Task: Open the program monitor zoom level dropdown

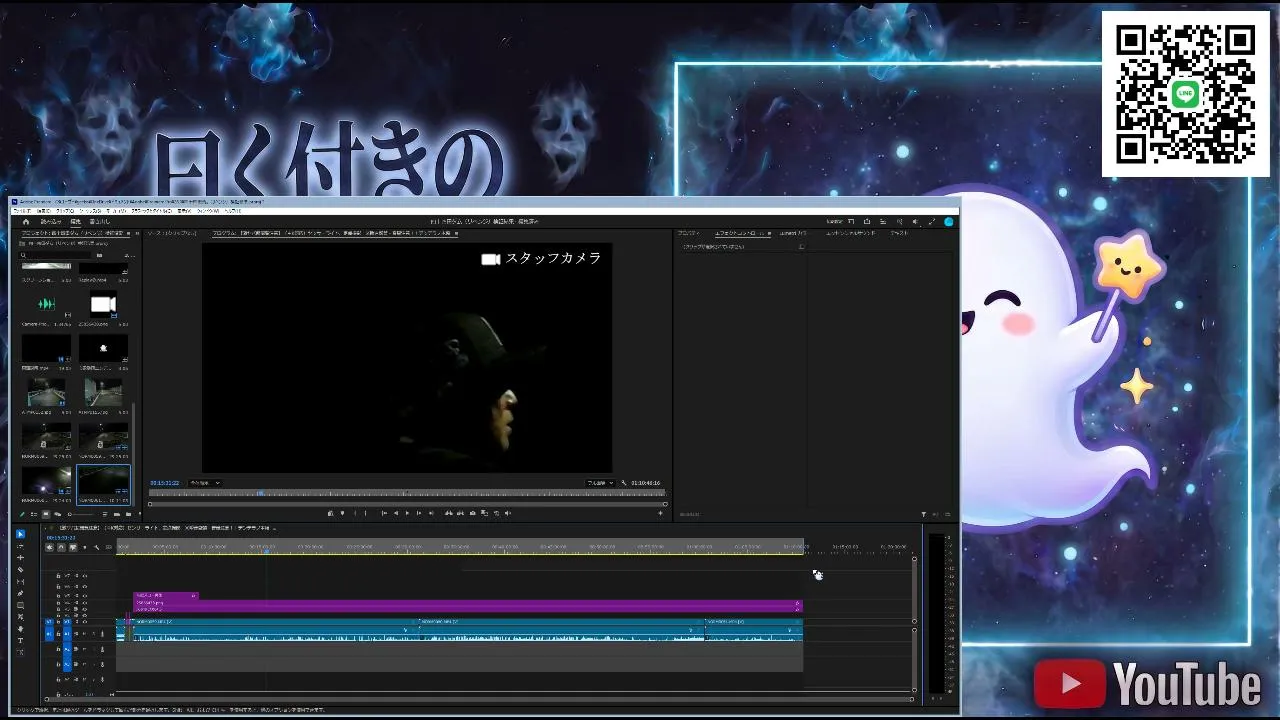Action: coord(205,483)
